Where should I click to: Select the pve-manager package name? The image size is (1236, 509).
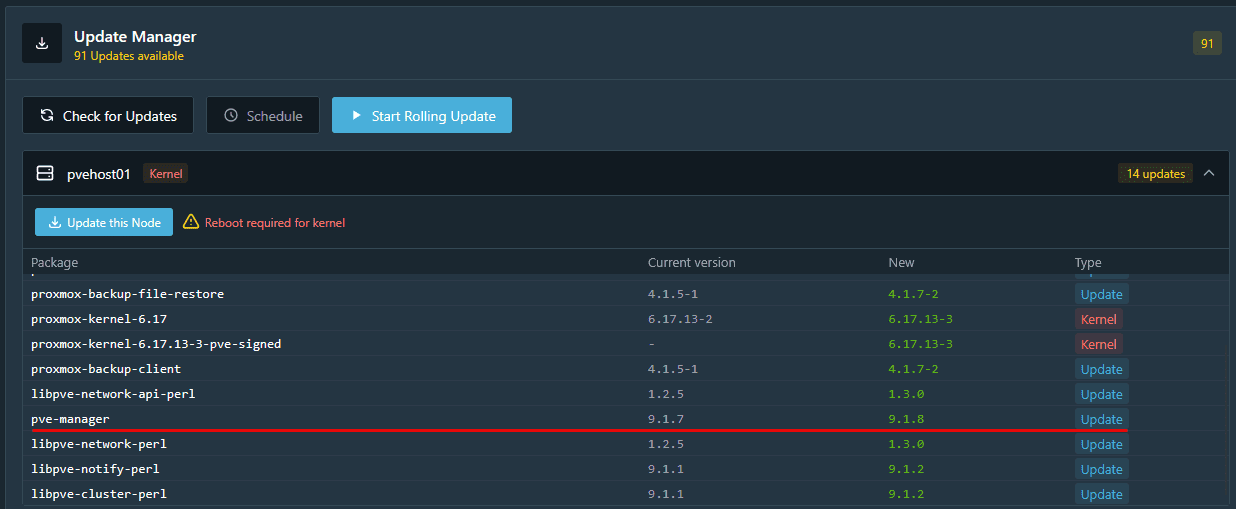[70, 419]
